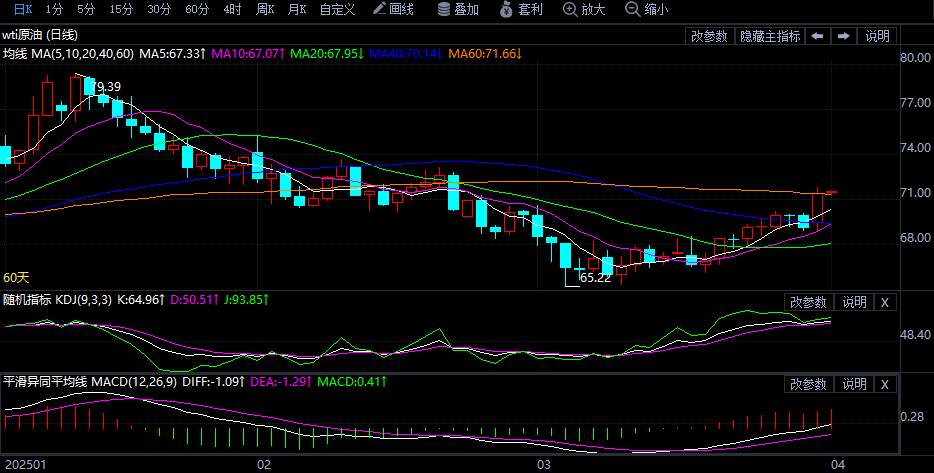This screenshot has width=934, height=473.
Task: Select the 4时 four-hour timeframe
Action: pos(232,9)
